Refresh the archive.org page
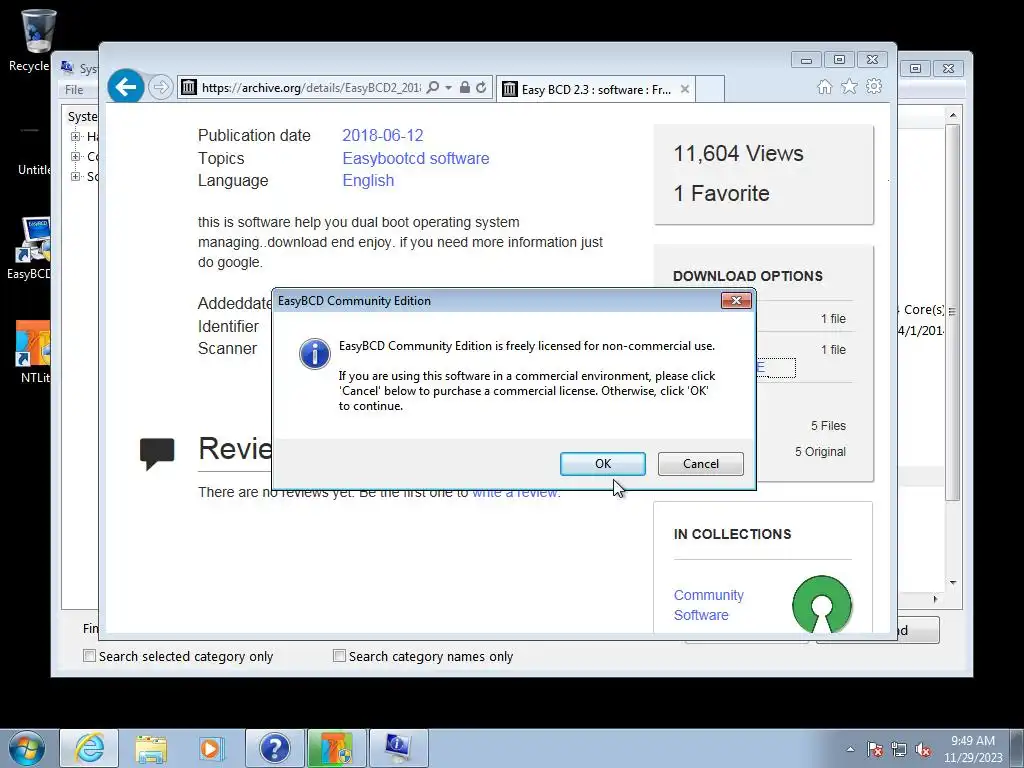1024x768 pixels. (481, 88)
